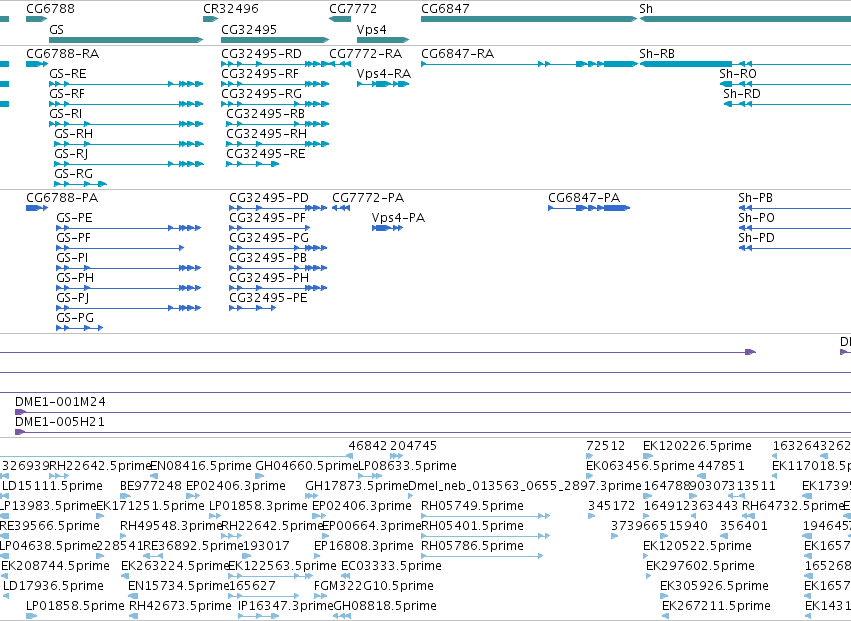
Task: Click the CG32495-PE protein label
Action: [268, 298]
